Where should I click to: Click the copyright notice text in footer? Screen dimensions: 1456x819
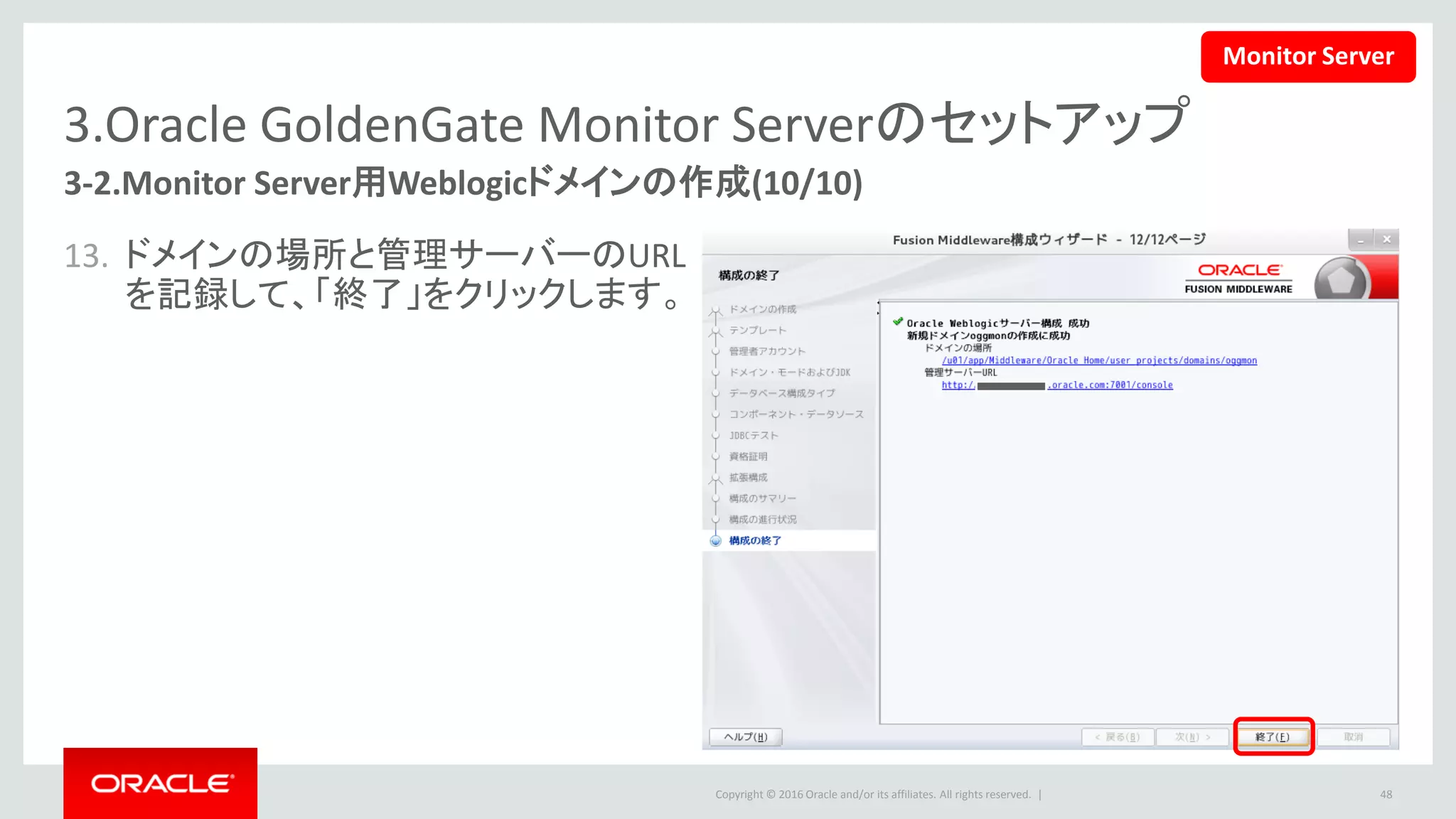click(x=872, y=794)
